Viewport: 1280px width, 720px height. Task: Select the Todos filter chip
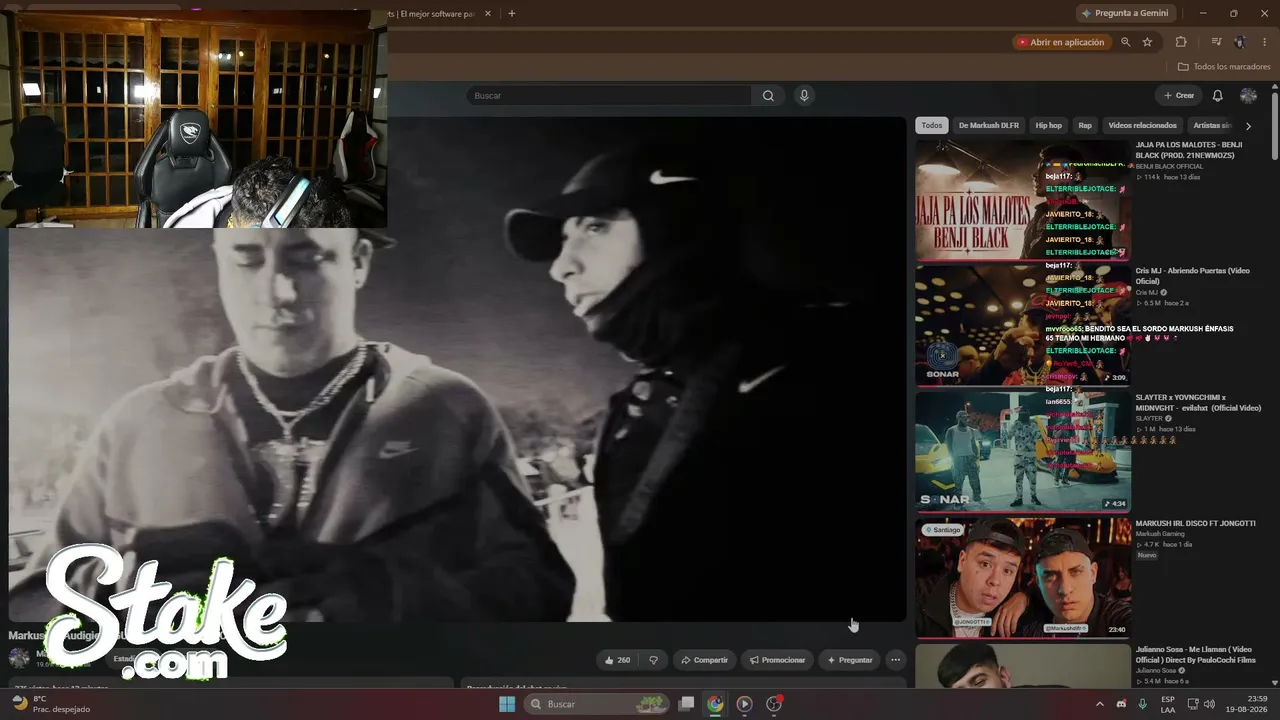932,126
